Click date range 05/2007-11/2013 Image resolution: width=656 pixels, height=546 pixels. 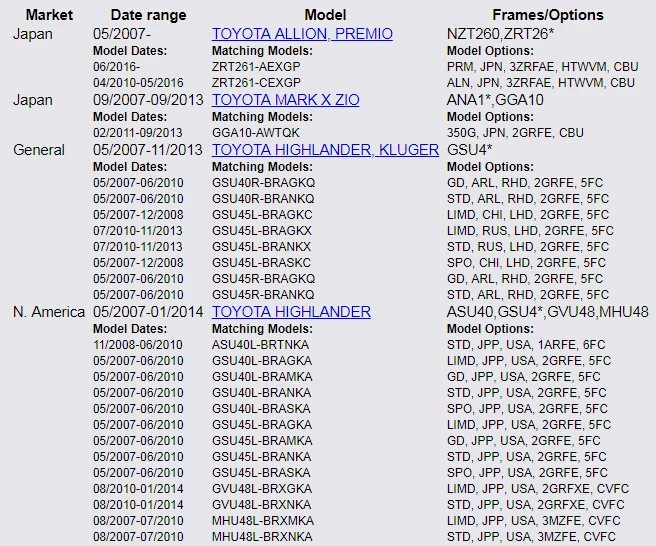click(148, 150)
